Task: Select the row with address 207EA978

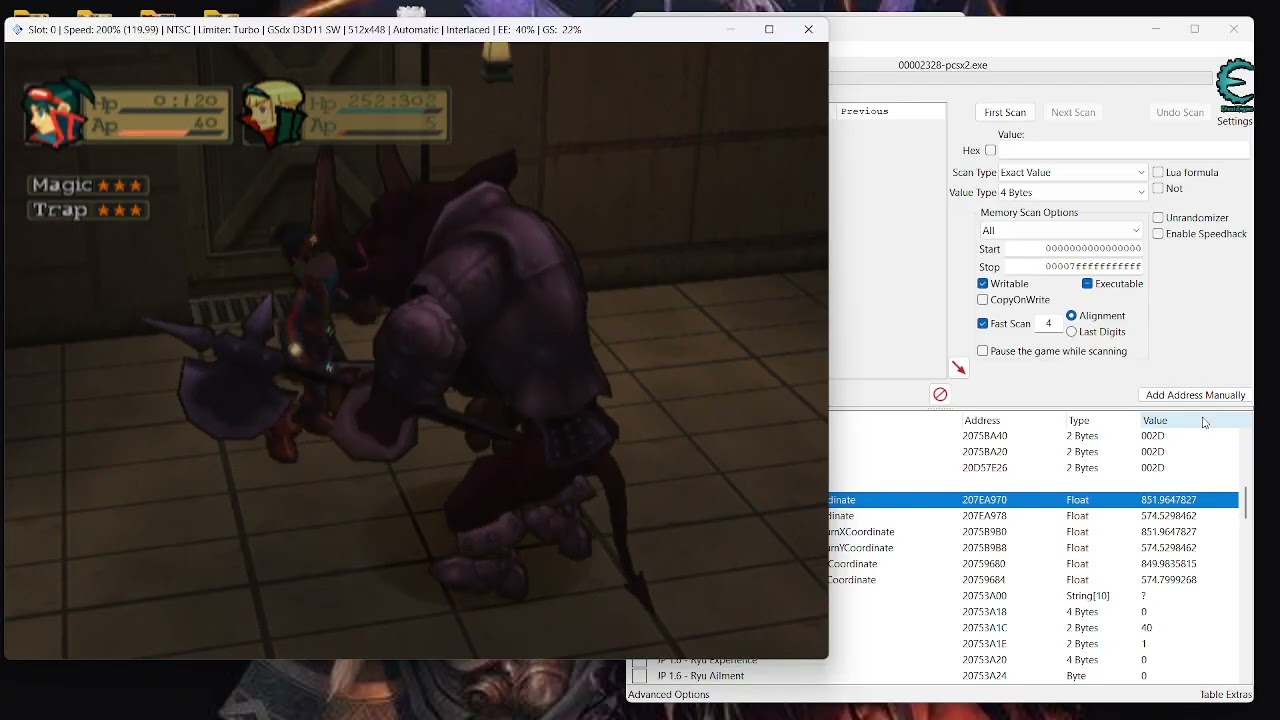Action: pyautogui.click(x=1034, y=516)
